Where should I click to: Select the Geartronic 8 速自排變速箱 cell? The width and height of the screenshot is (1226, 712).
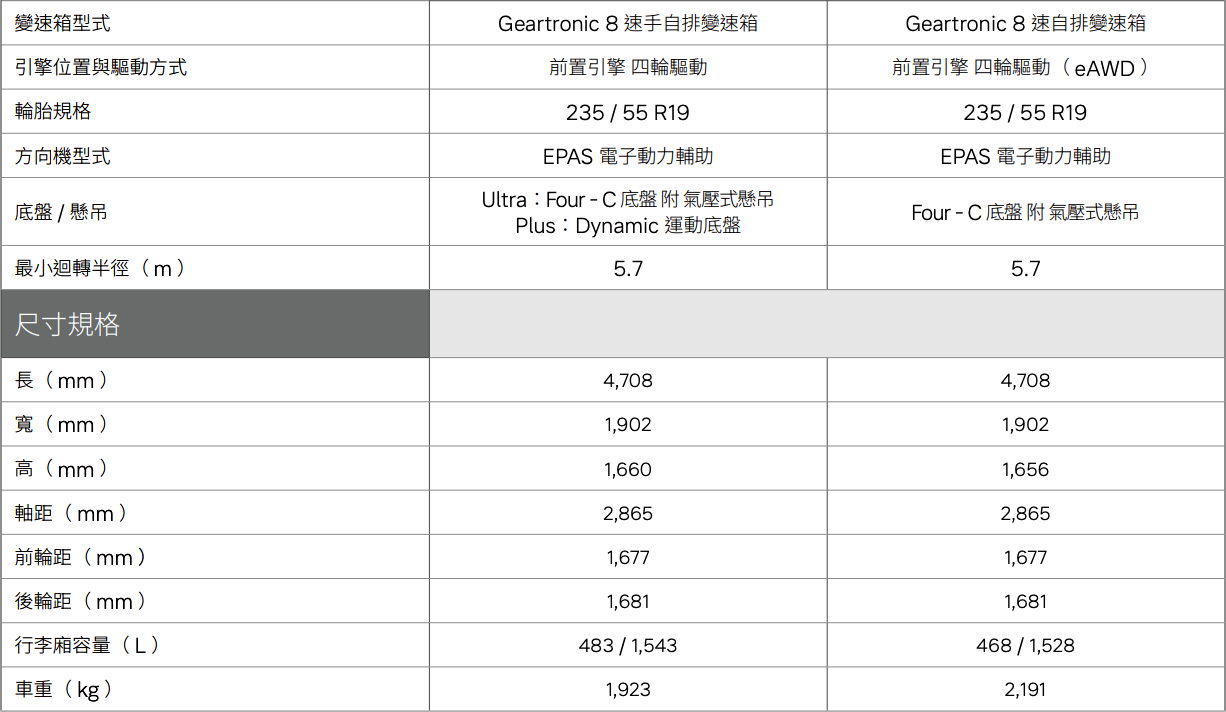[1025, 23]
